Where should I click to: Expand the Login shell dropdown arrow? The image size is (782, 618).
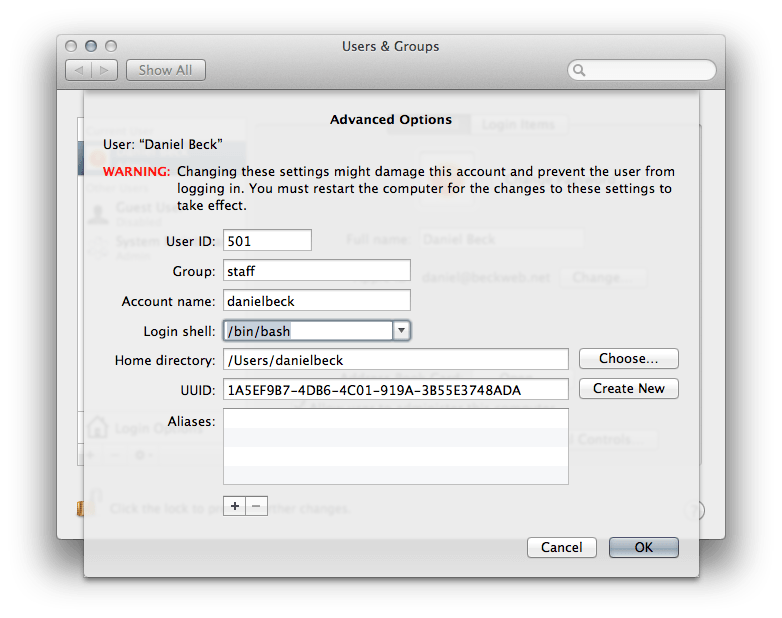(400, 330)
